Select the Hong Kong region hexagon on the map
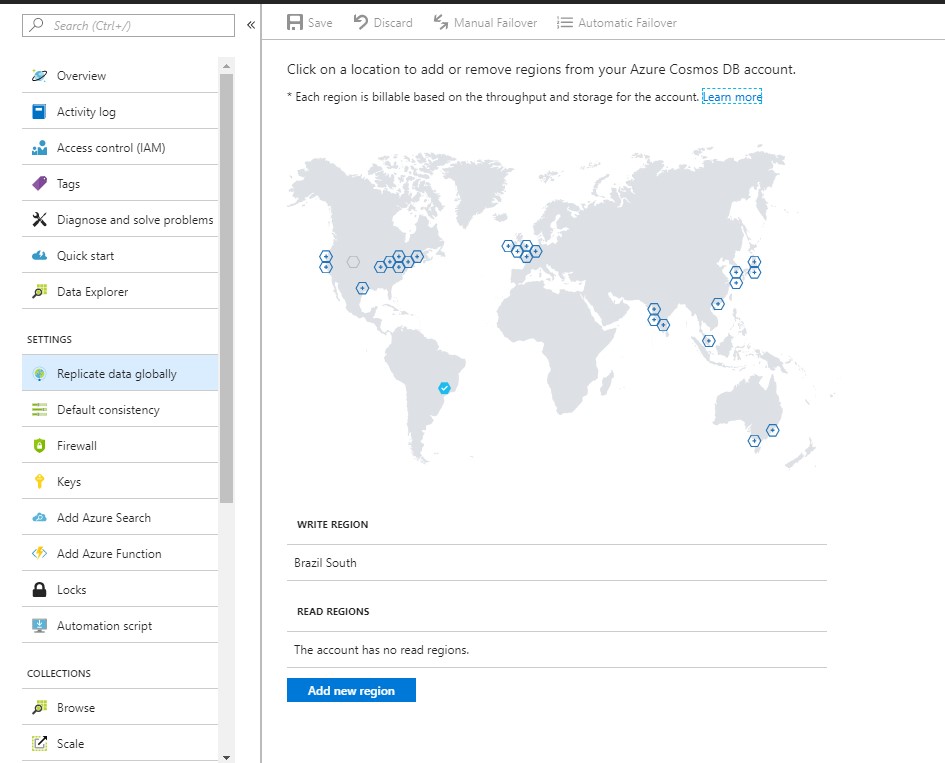This screenshot has width=945, height=763. 717,304
